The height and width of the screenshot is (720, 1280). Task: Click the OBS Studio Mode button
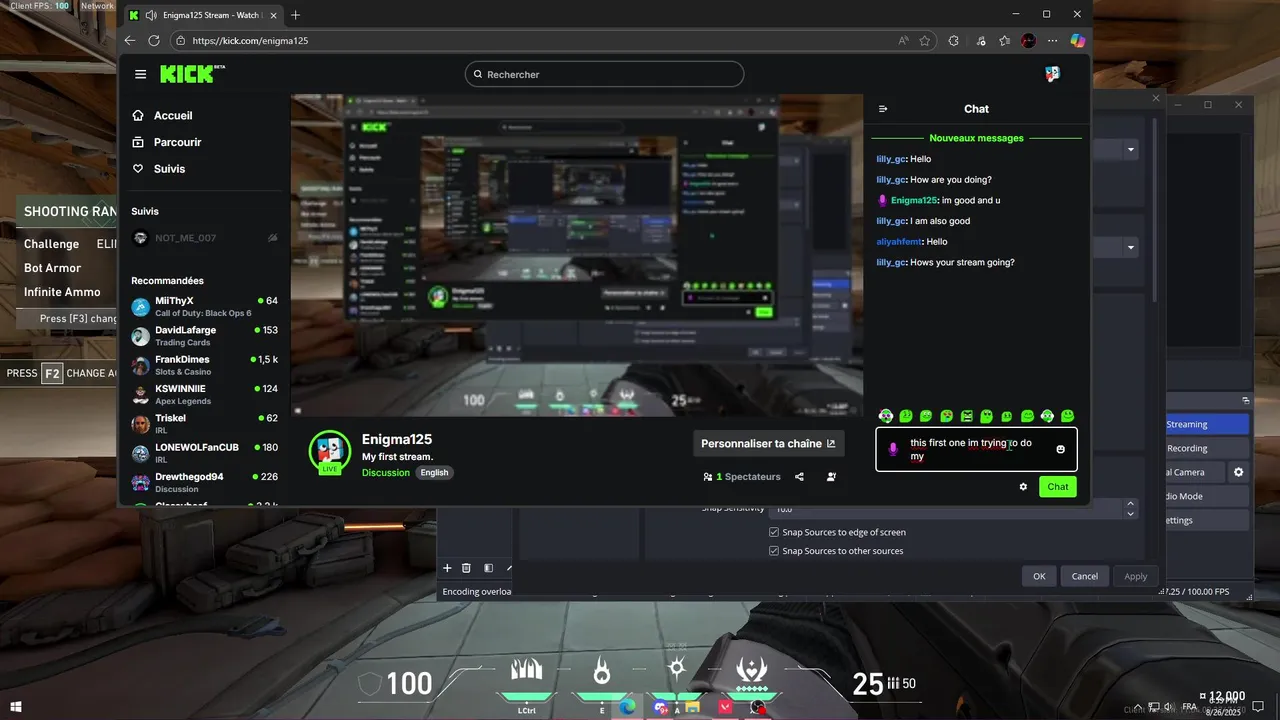pyautogui.click(x=1206, y=496)
